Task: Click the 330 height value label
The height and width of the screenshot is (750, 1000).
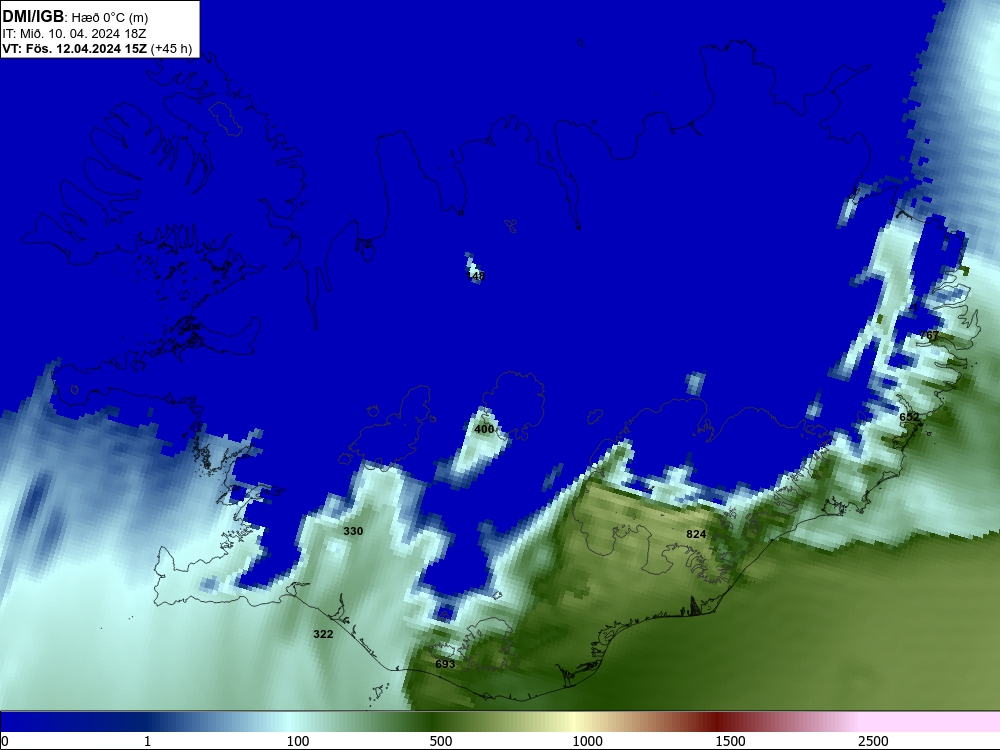Action: (353, 531)
